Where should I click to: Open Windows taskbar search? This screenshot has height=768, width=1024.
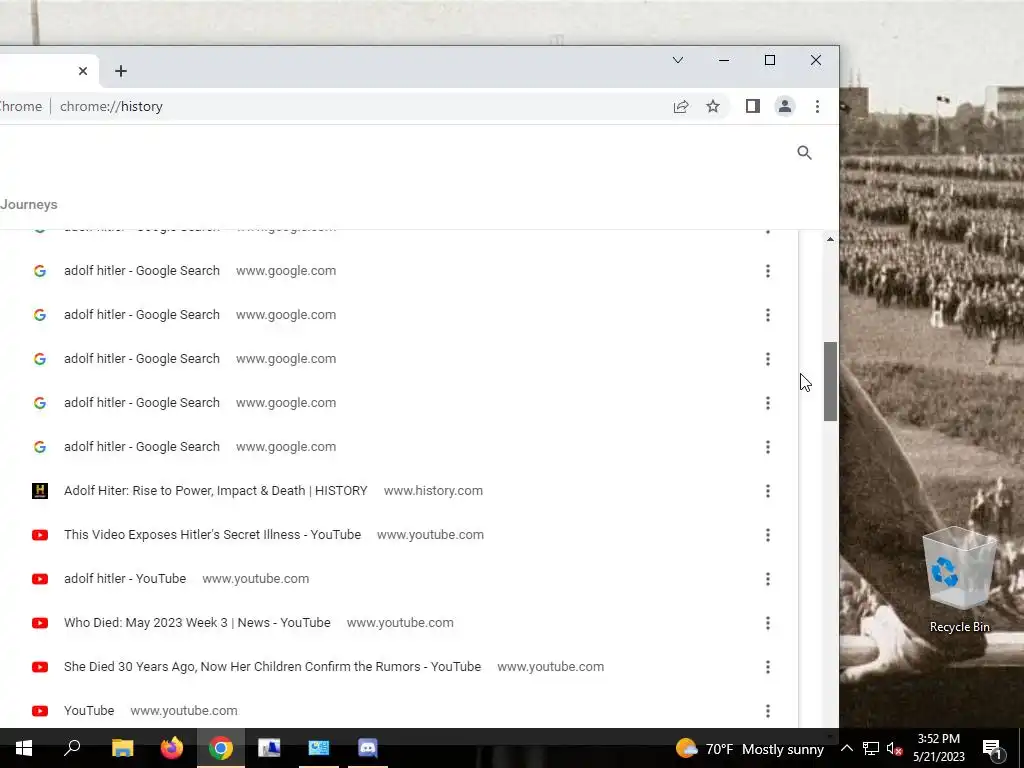pyautogui.click(x=72, y=748)
